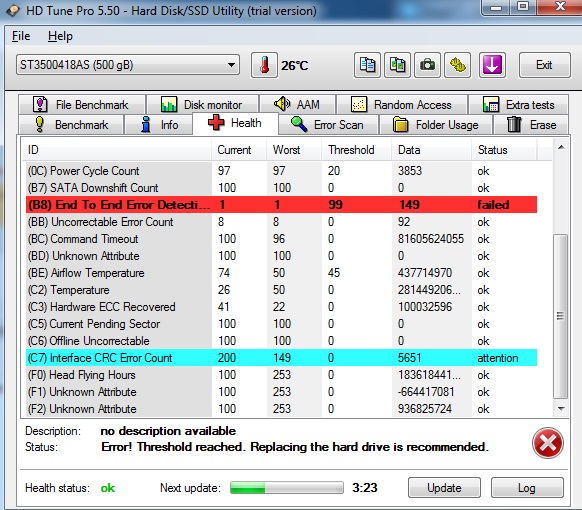Click the camera save screenshot icon

point(427,65)
